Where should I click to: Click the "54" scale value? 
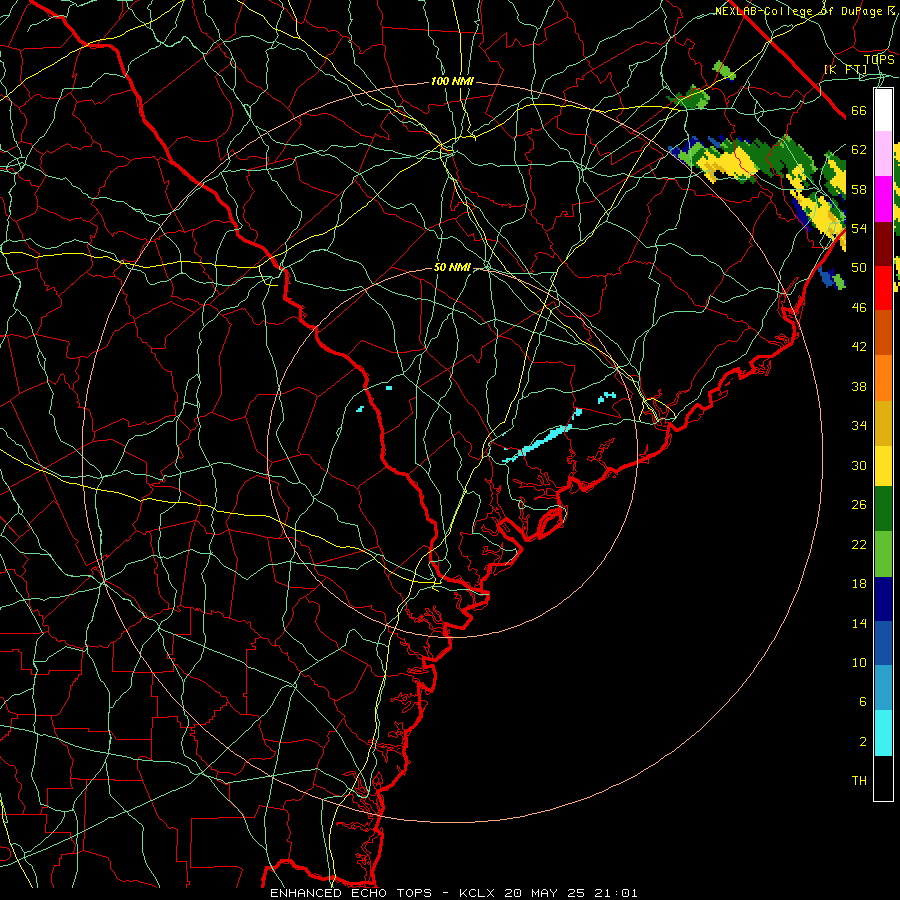859,228
